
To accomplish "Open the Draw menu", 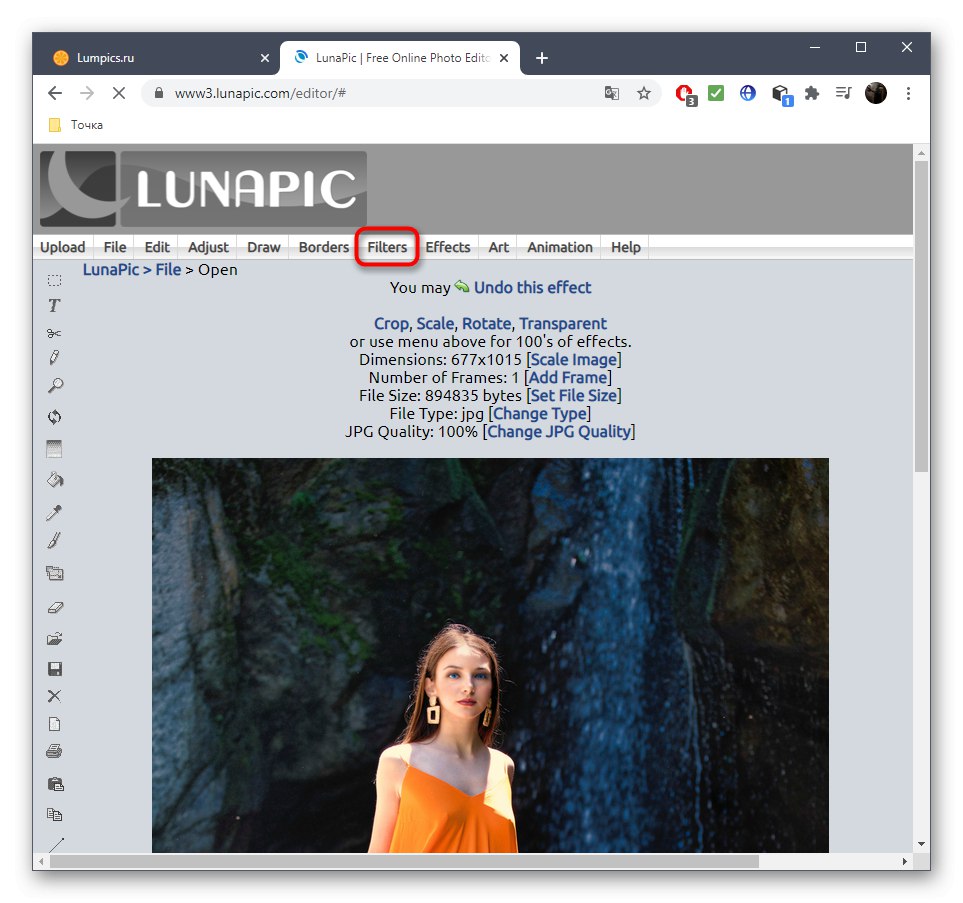I will tap(263, 247).
